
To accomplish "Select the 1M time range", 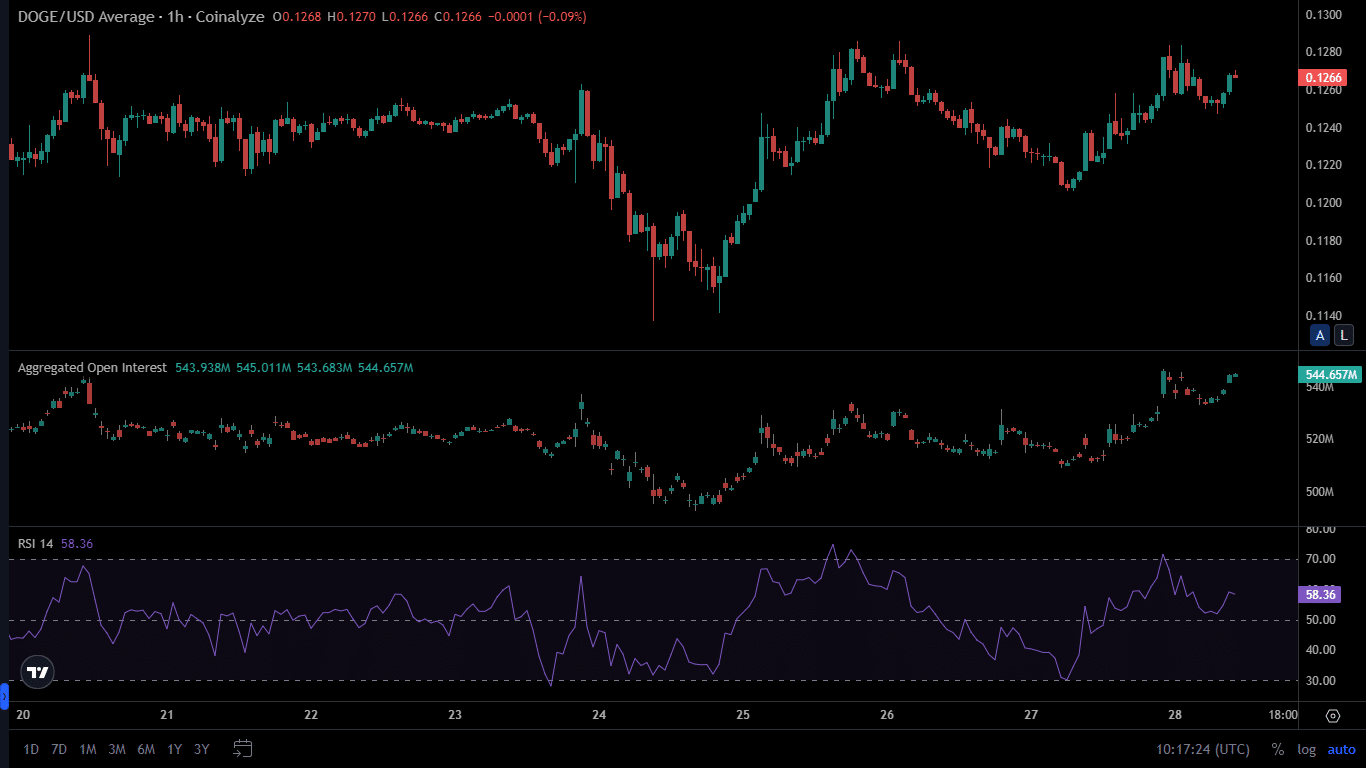I will pyautogui.click(x=88, y=749).
